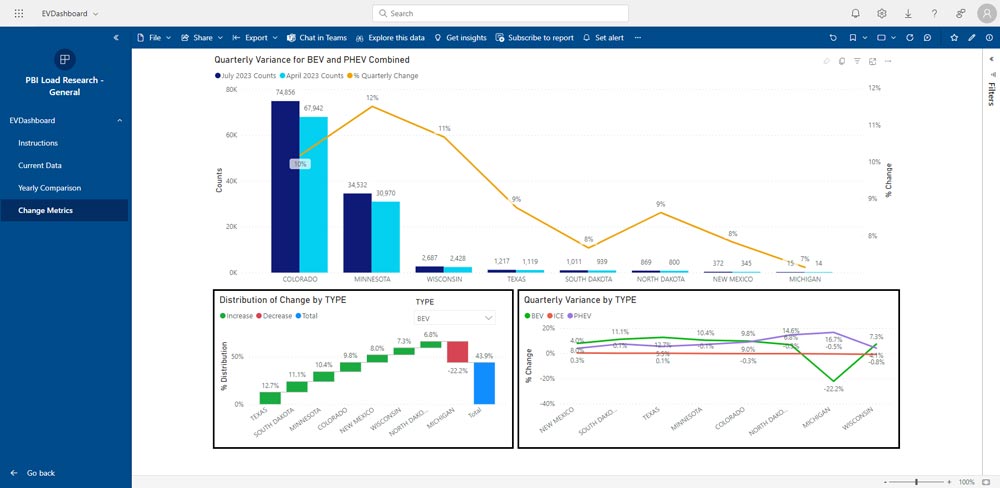Toggle the PHEV legend item in Quarterly Variance
This screenshot has height=488, width=1000.
click(x=580, y=315)
